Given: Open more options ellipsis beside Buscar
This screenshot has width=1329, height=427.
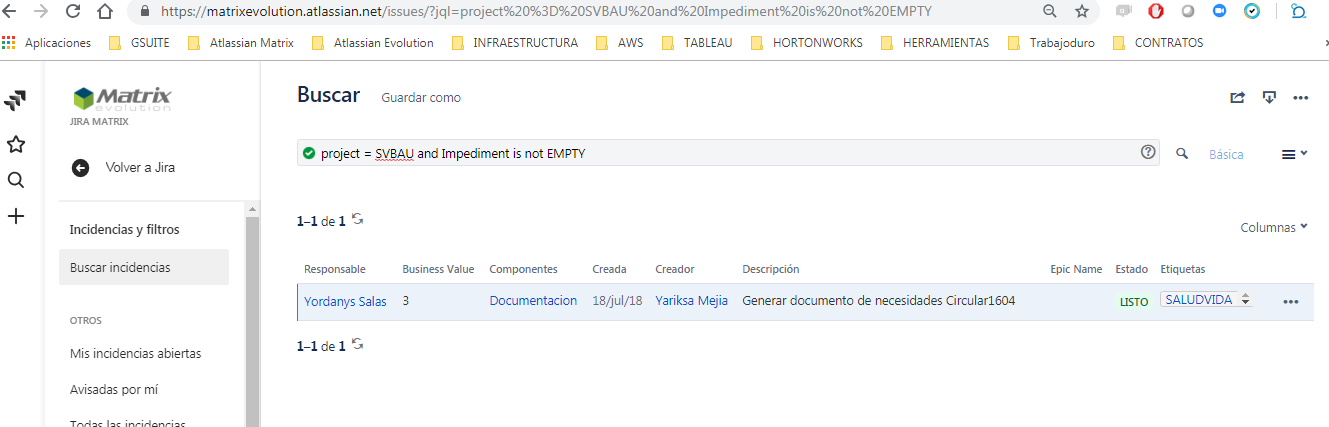Looking at the screenshot, I should click(x=1301, y=98).
